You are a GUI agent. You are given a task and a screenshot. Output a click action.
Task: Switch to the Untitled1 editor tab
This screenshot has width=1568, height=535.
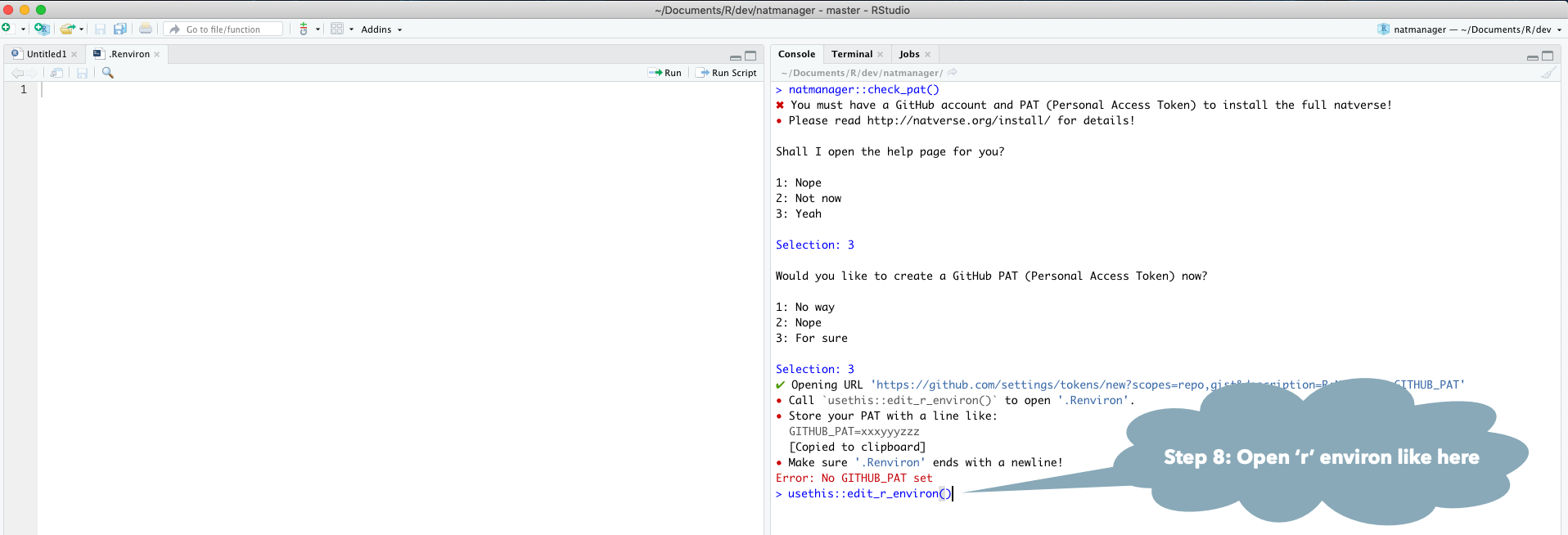click(46, 54)
